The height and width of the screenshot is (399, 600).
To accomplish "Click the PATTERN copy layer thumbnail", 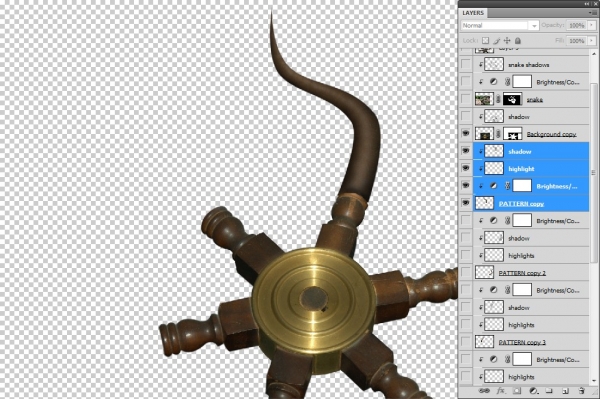I will click(x=484, y=203).
